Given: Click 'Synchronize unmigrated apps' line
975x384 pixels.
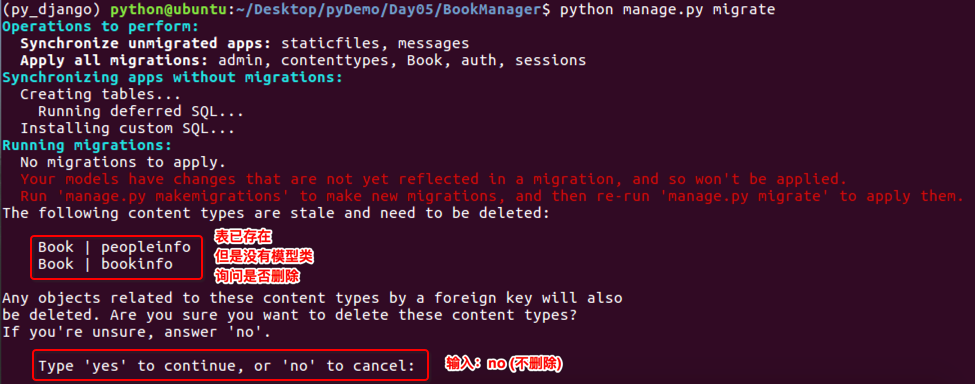Looking at the screenshot, I should pos(244,43).
